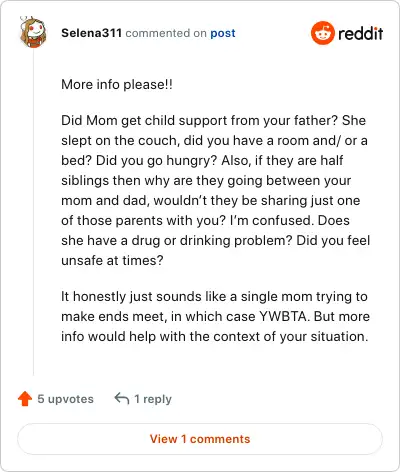Click the "reddit" wordmark text
The image size is (400, 472).
[x=360, y=33]
